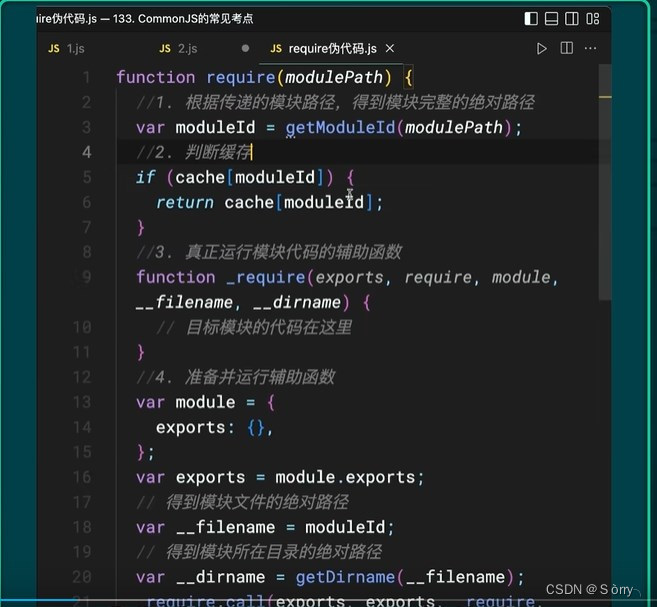Image resolution: width=657 pixels, height=607 pixels.
Task: Switch to the 1.js tab
Action: point(67,49)
